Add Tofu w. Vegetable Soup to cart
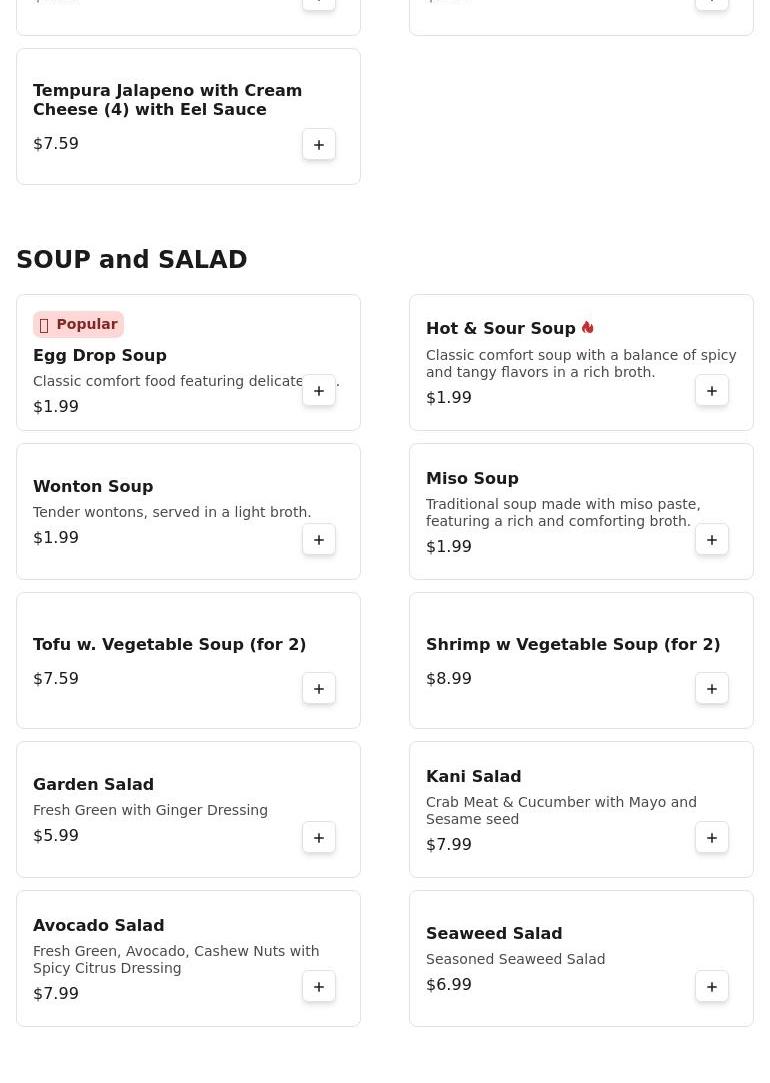This screenshot has height=1083, width=770. pyautogui.click(x=318, y=689)
